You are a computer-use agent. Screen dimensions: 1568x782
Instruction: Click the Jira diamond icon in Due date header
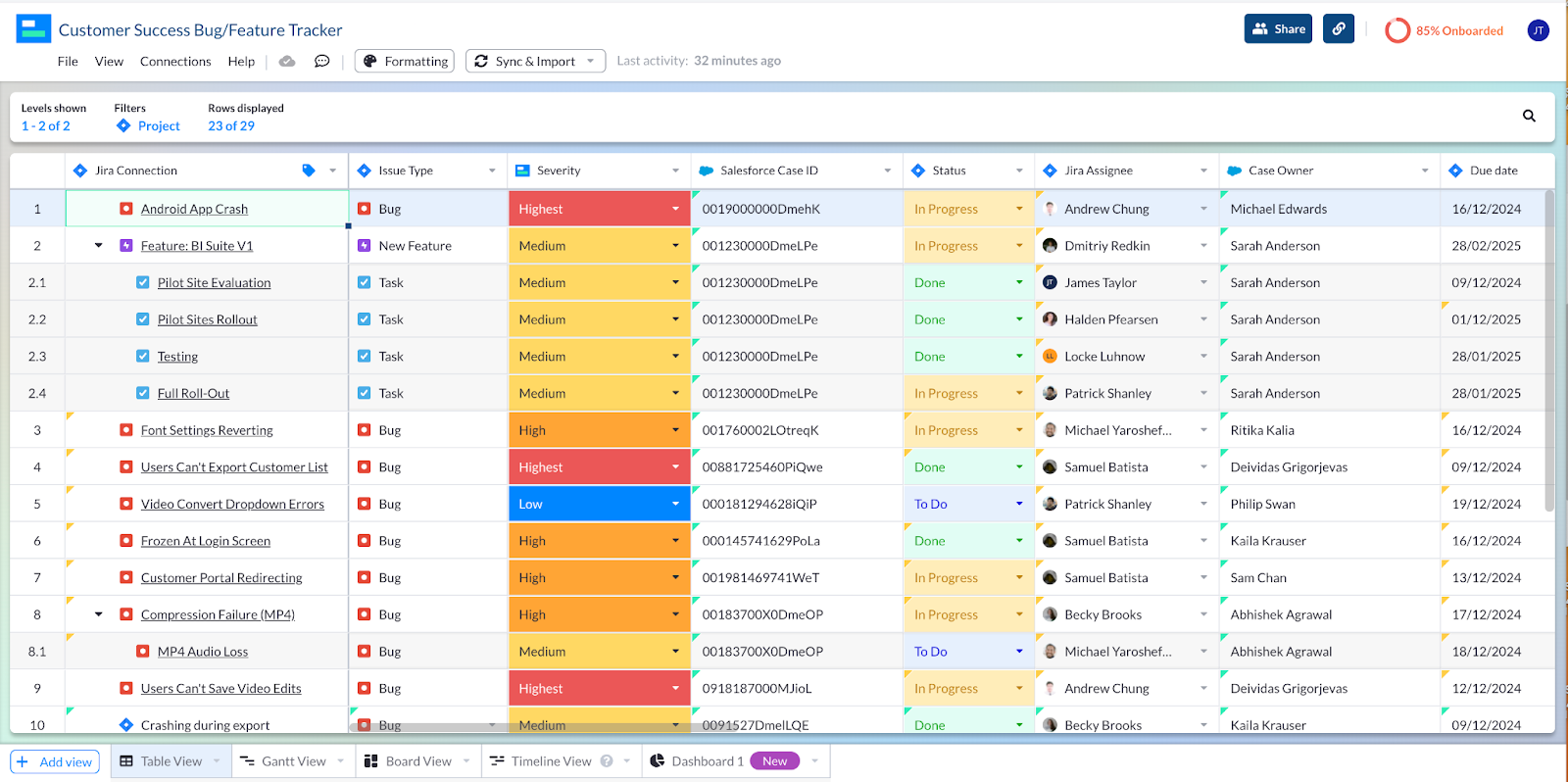(1455, 171)
